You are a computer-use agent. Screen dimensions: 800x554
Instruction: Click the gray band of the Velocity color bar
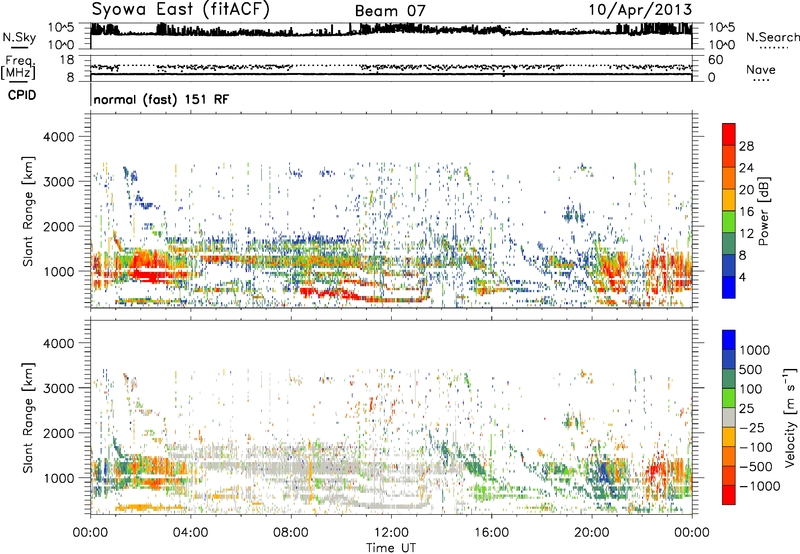point(729,417)
